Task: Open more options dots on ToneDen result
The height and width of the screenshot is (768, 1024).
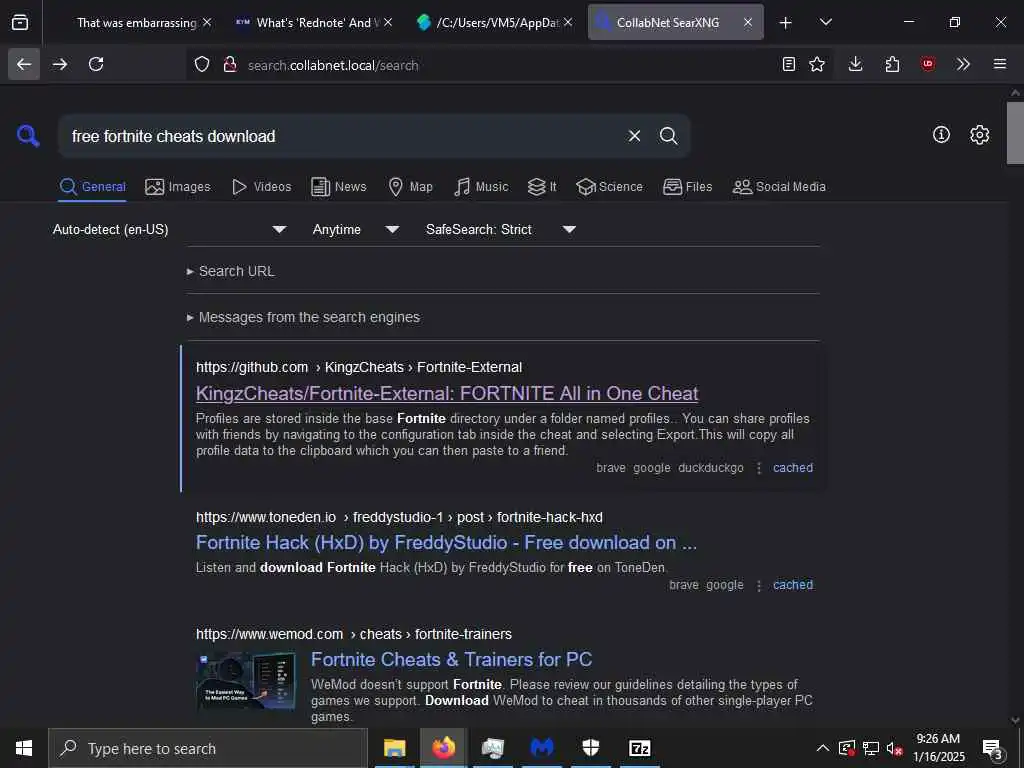Action: (x=759, y=585)
